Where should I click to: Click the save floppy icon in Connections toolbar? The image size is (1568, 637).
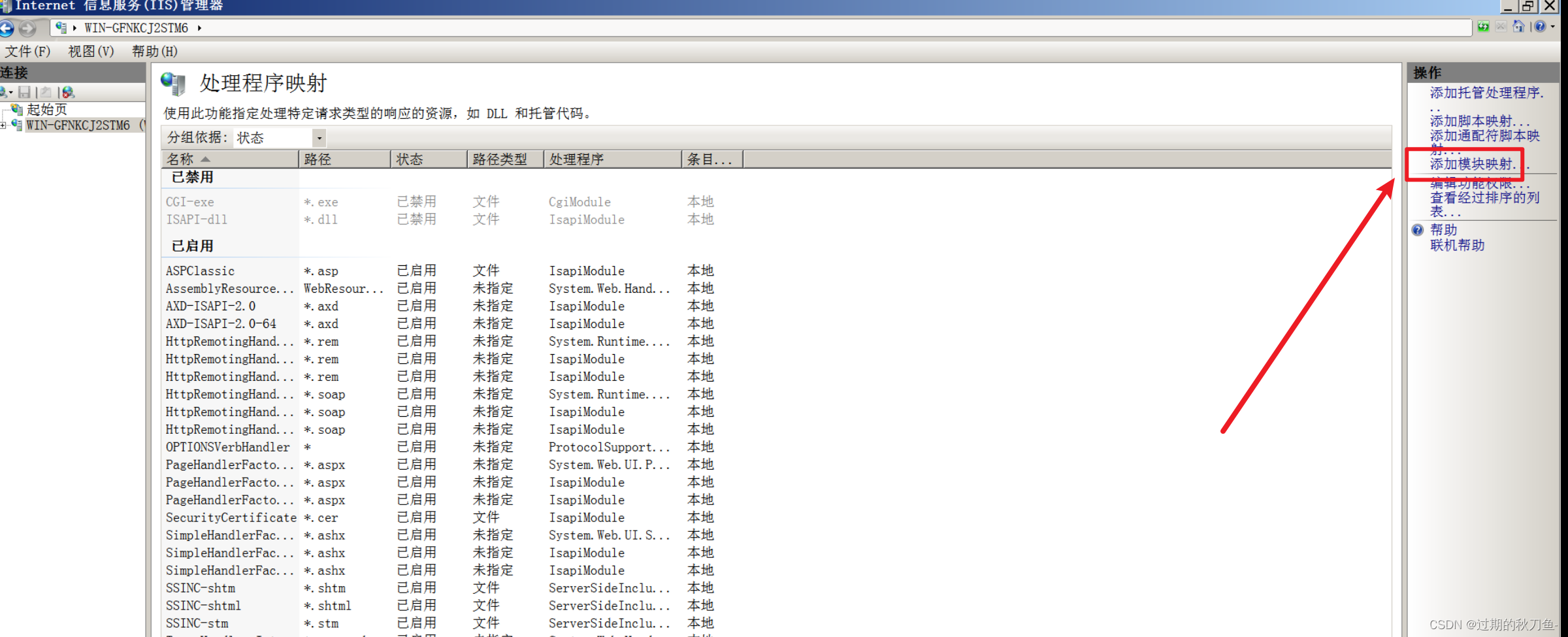24,92
